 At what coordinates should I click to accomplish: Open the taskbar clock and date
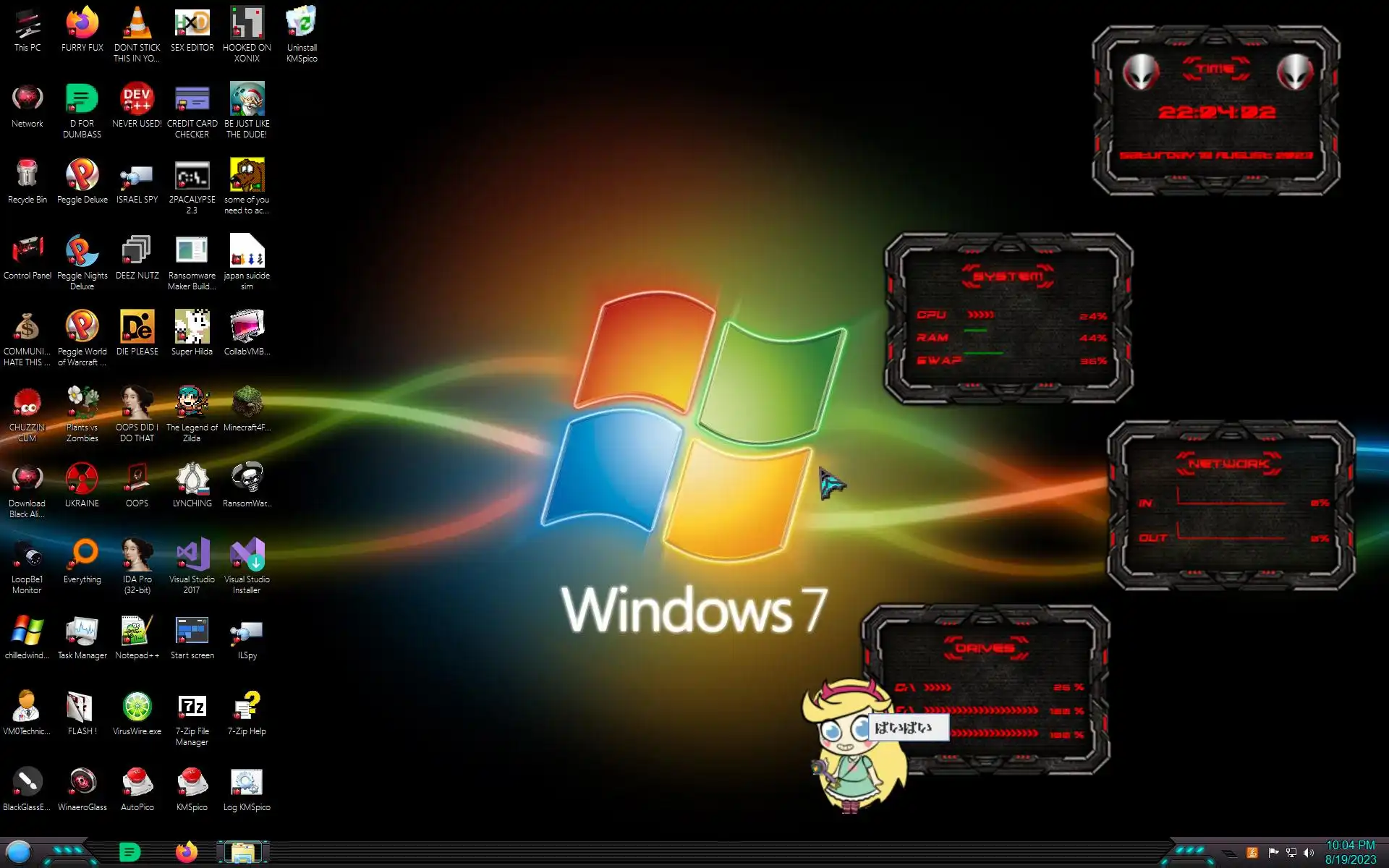1350,852
